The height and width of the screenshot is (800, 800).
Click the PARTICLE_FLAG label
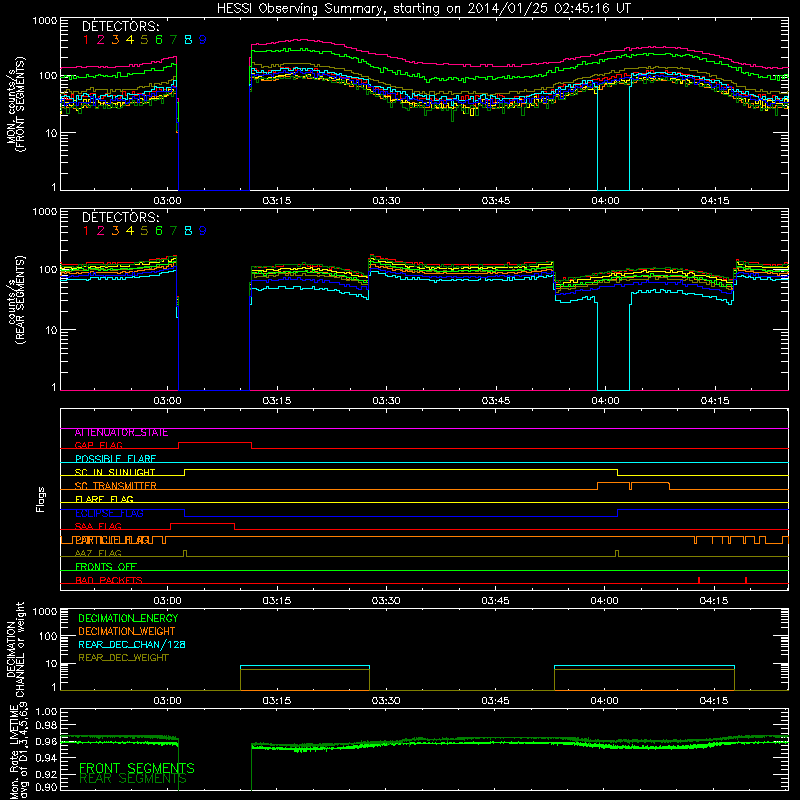(112, 540)
